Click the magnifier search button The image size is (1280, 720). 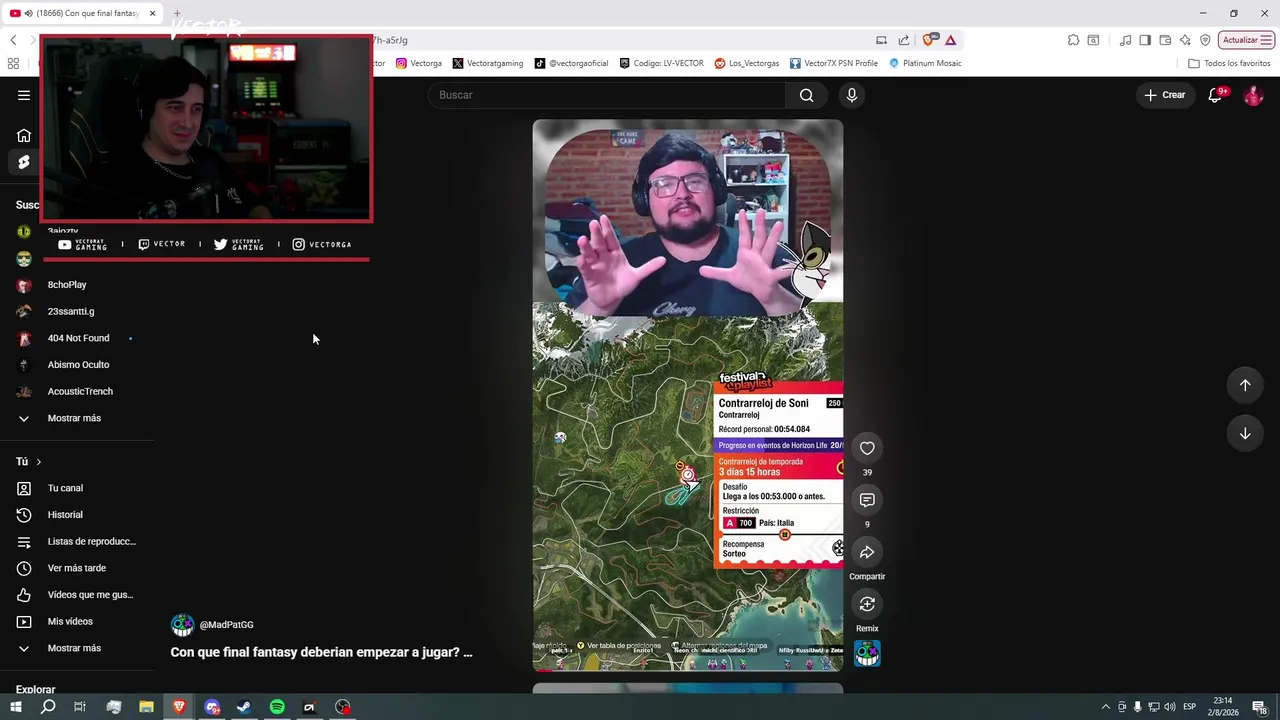(806, 95)
